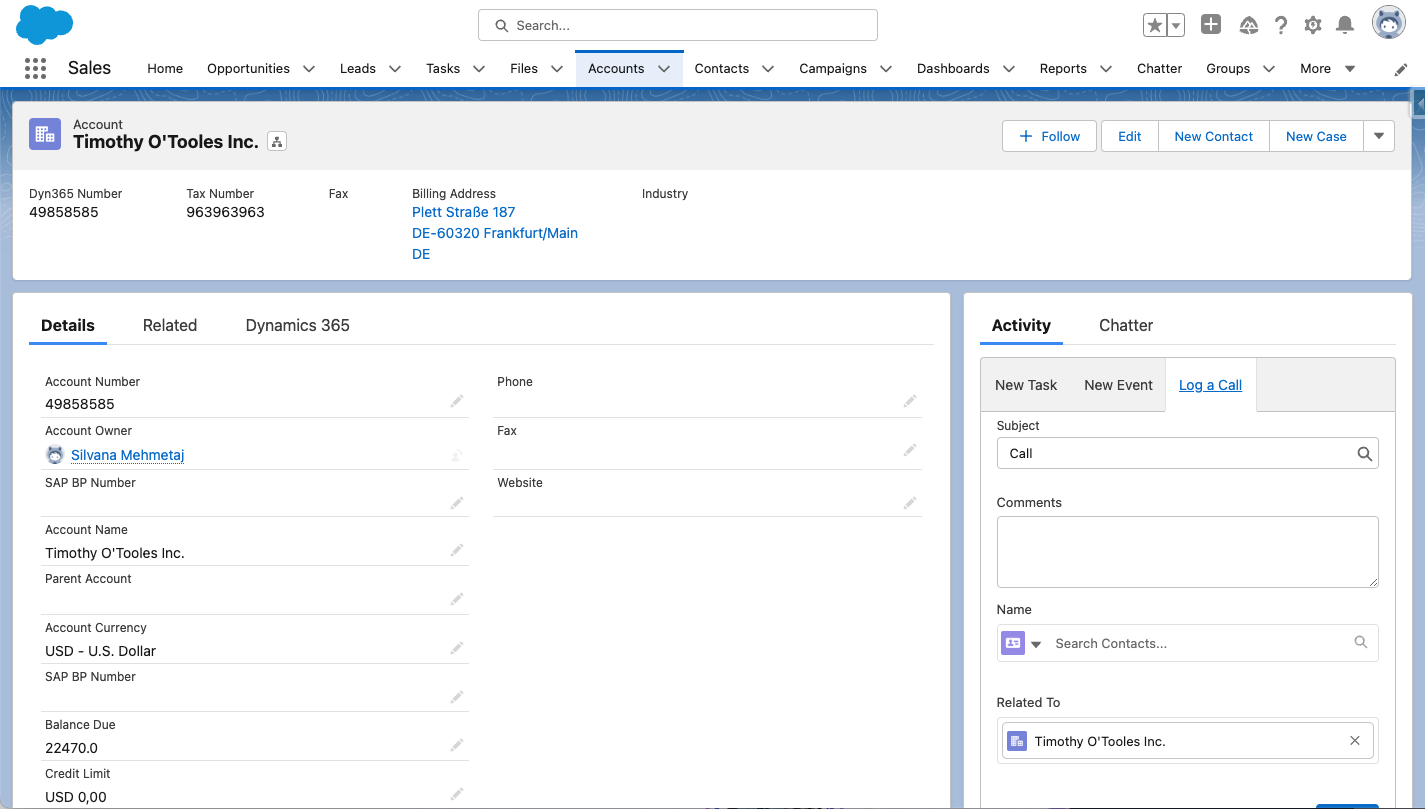The image size is (1425, 809).
Task: Change Account Owner icon
Action: 457,455
